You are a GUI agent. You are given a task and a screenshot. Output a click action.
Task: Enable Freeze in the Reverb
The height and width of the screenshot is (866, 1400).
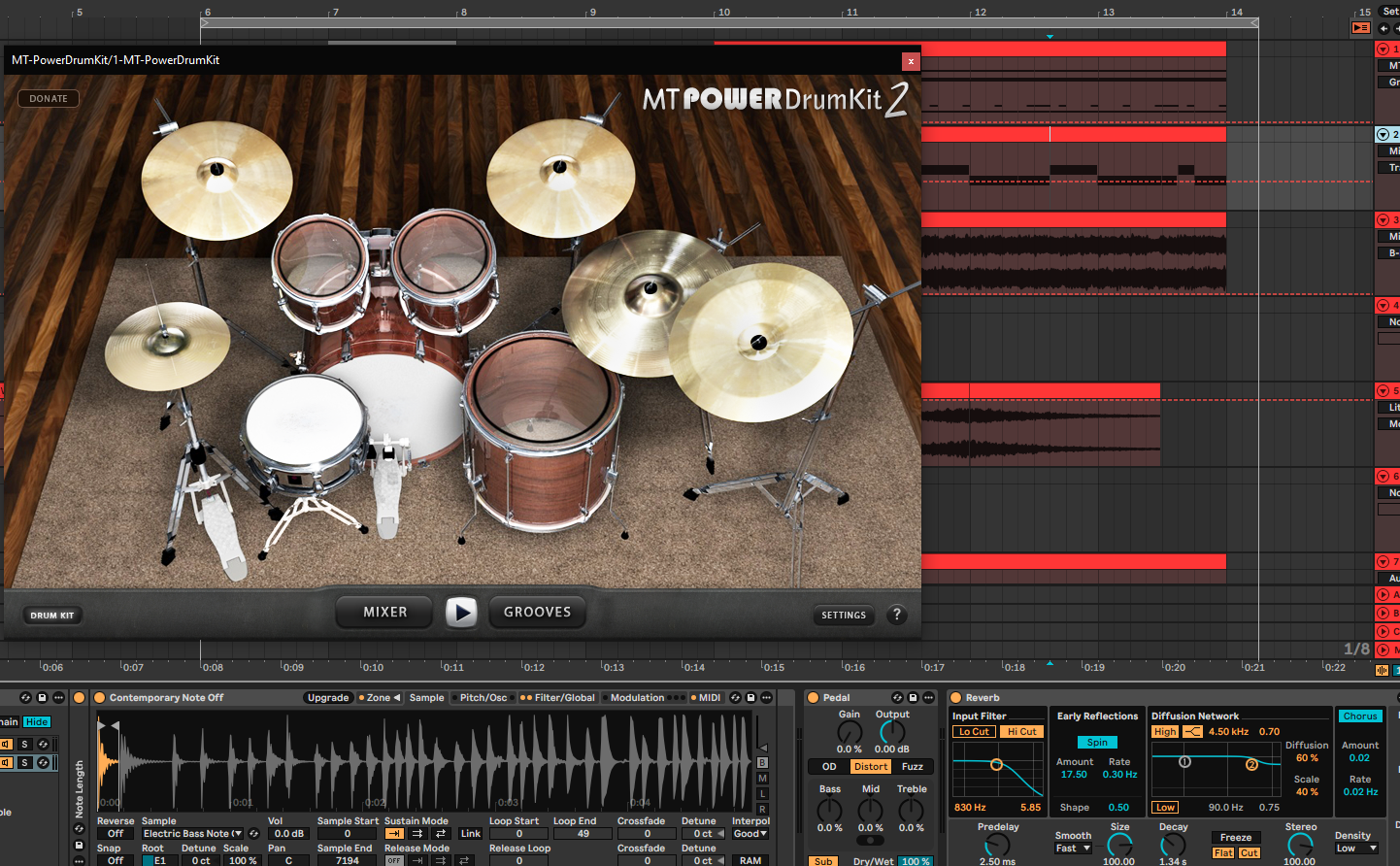point(1235,838)
